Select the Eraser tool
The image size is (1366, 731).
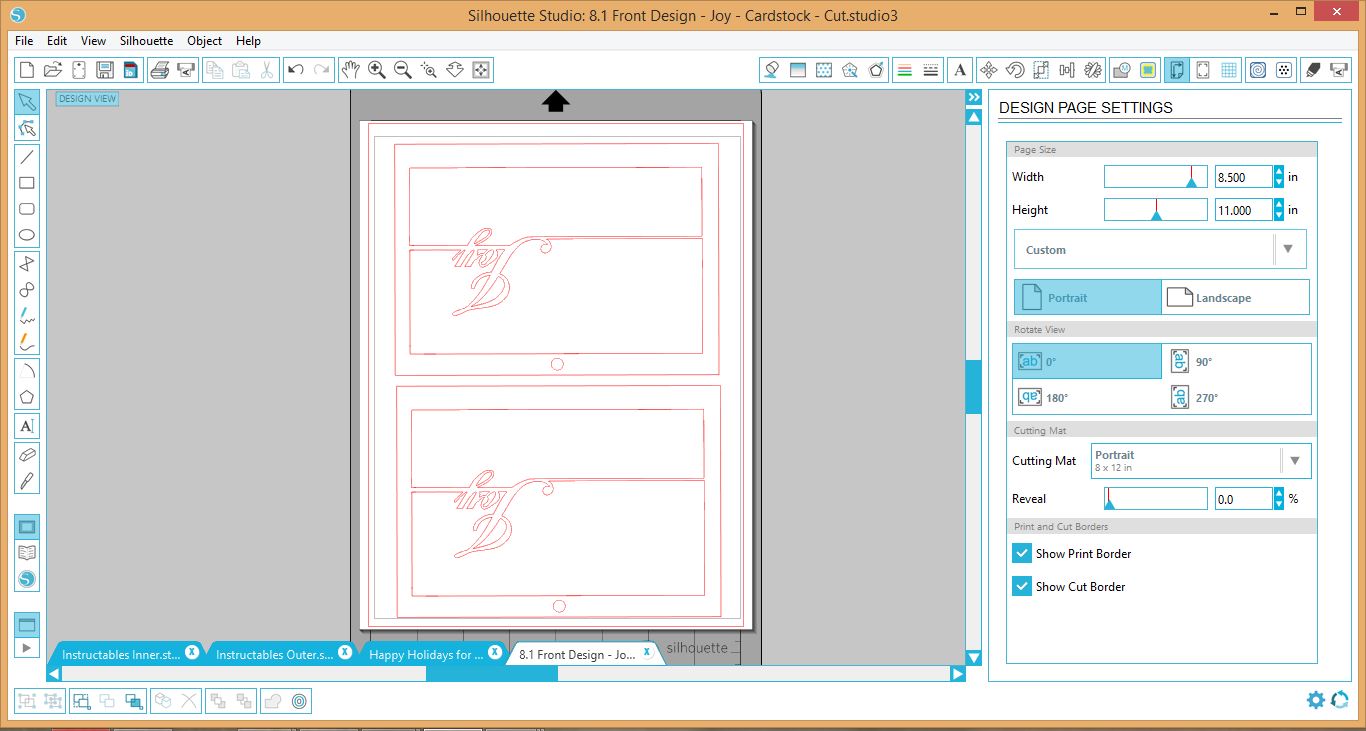pyautogui.click(x=27, y=453)
